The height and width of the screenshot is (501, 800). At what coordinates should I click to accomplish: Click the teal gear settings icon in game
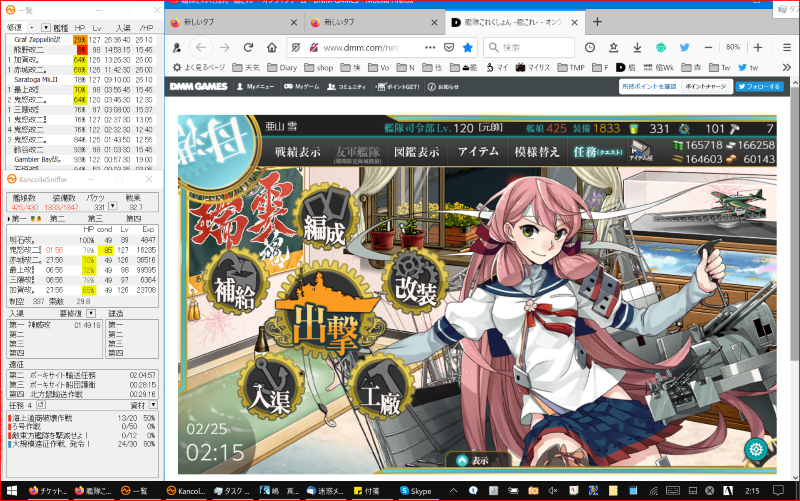point(756,449)
